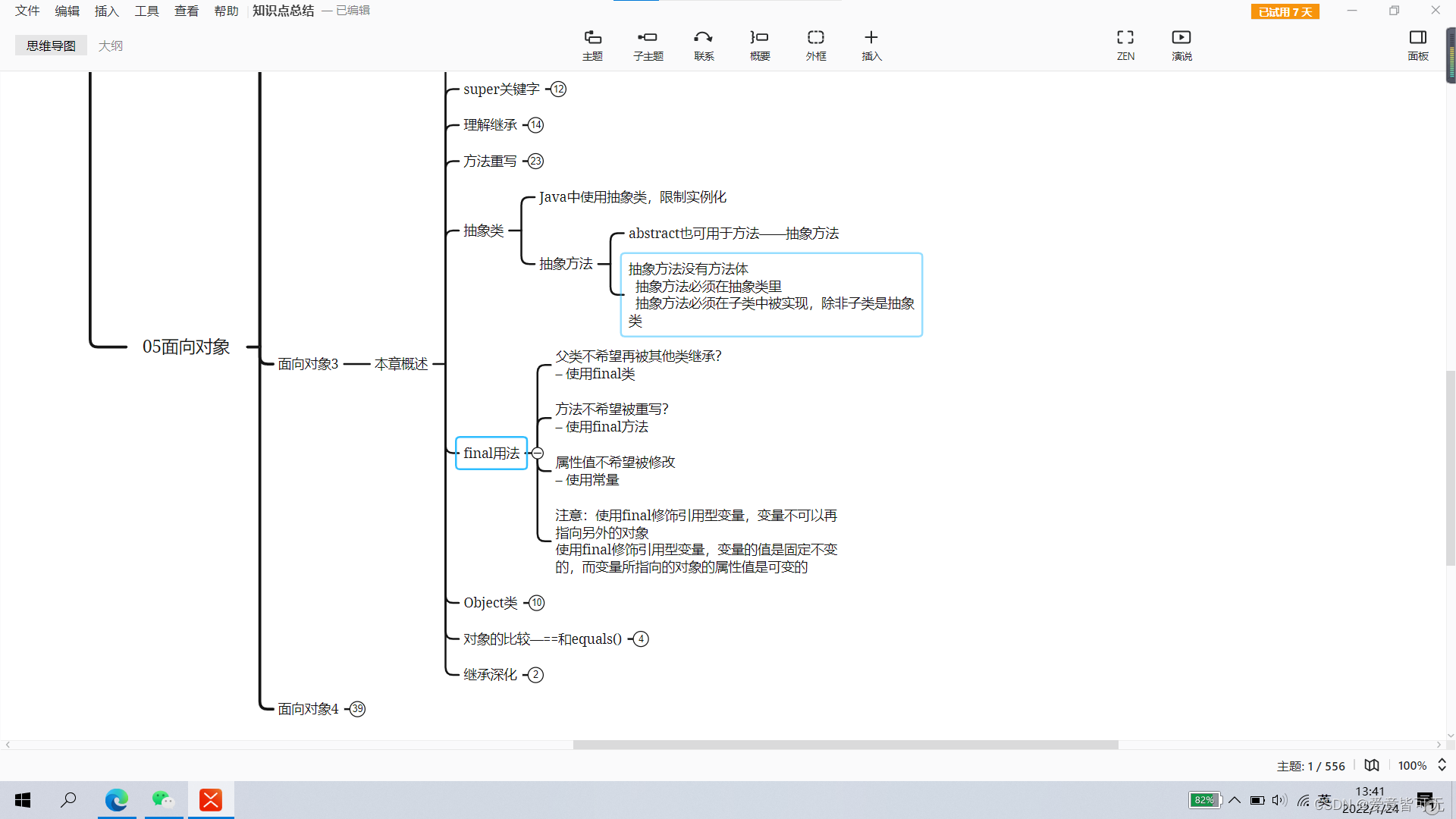The image size is (1456, 819).
Task: Select the 继承深化 topic text
Action: pos(491,674)
